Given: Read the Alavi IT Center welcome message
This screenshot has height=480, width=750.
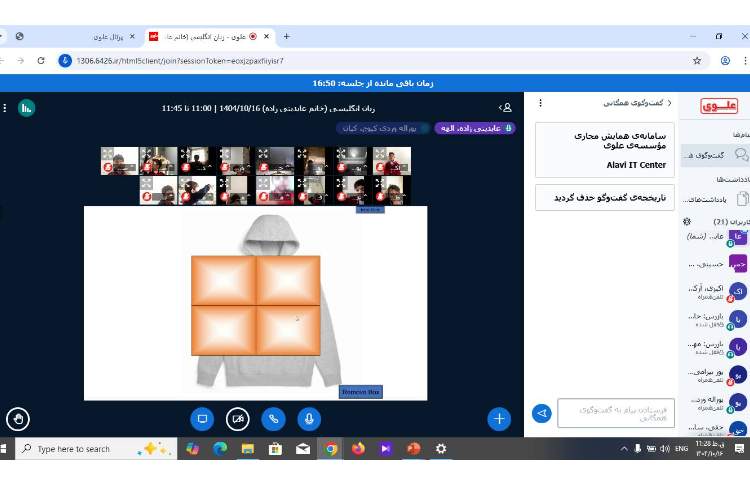Looking at the screenshot, I should tap(605, 150).
